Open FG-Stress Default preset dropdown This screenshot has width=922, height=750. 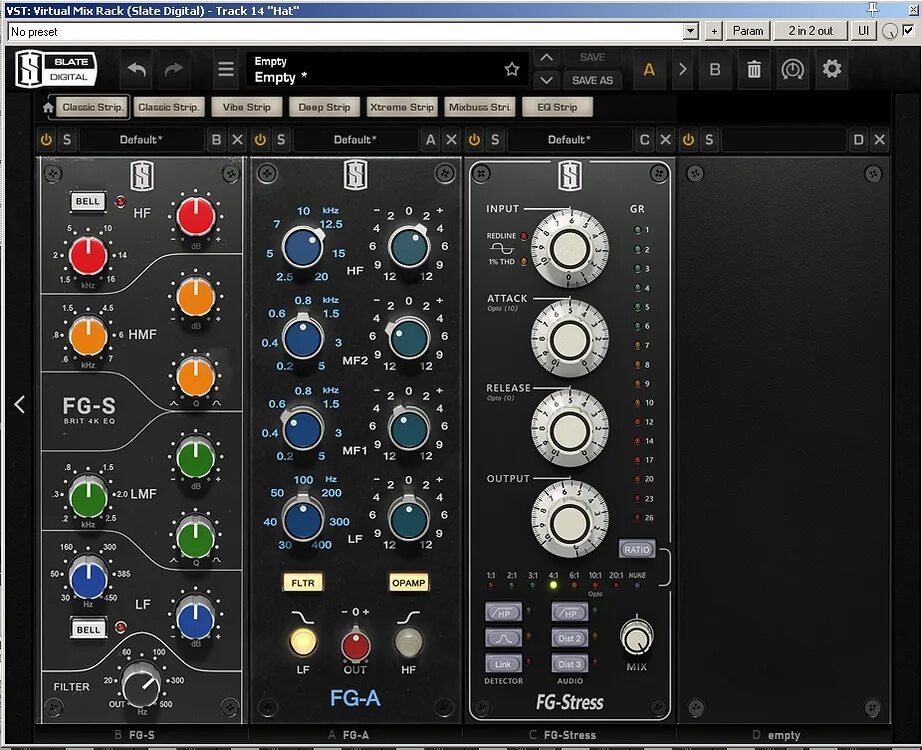click(569, 139)
